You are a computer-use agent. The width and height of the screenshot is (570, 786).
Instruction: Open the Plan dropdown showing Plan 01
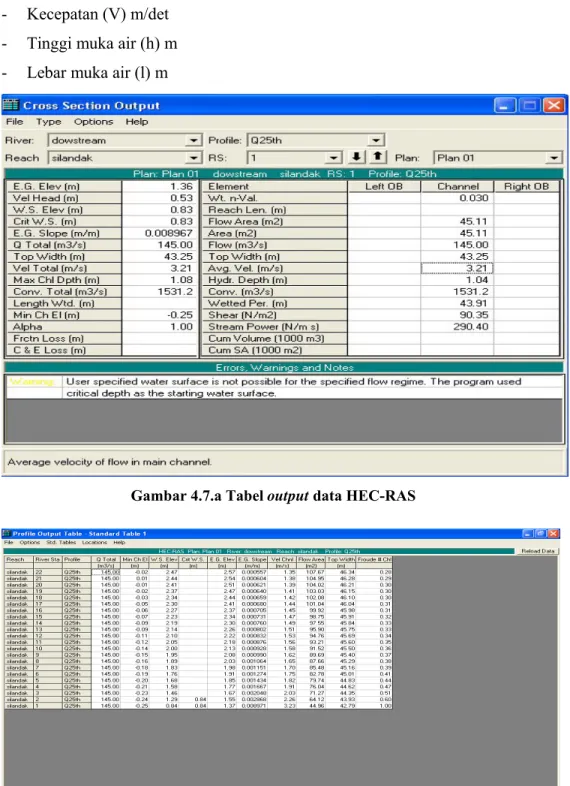[x=553, y=158]
